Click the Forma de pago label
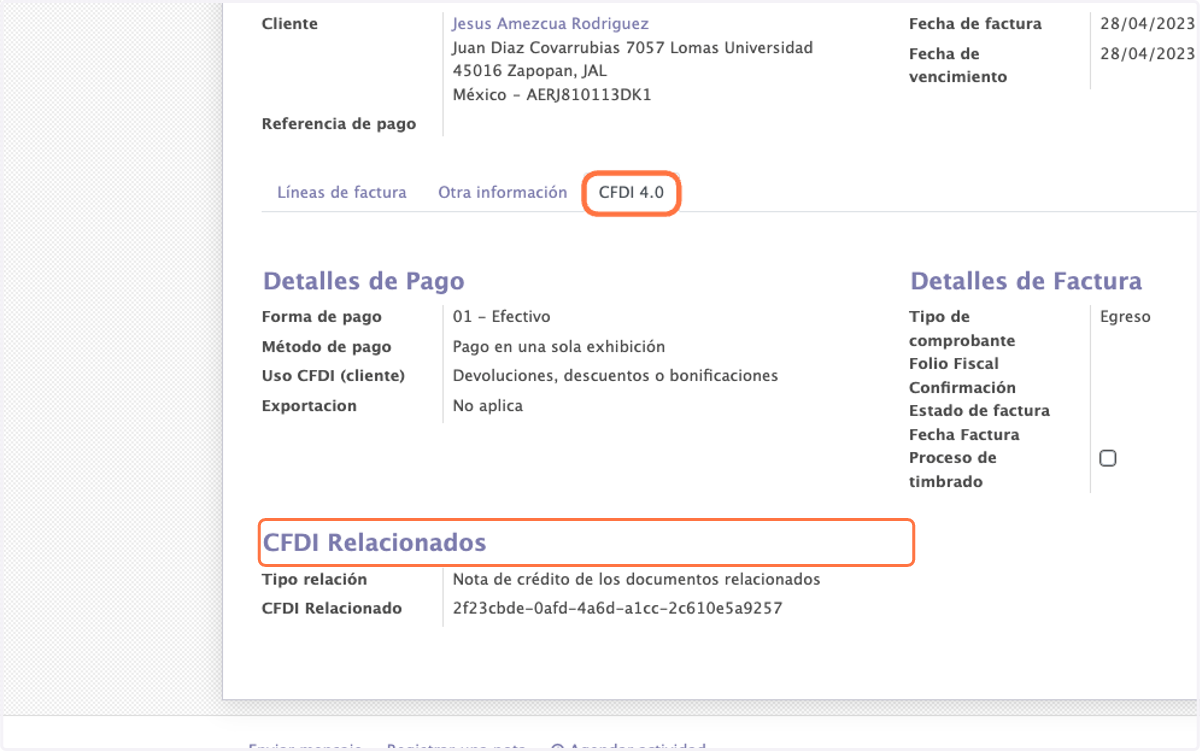Viewport: 1200px width, 751px height. point(322,317)
